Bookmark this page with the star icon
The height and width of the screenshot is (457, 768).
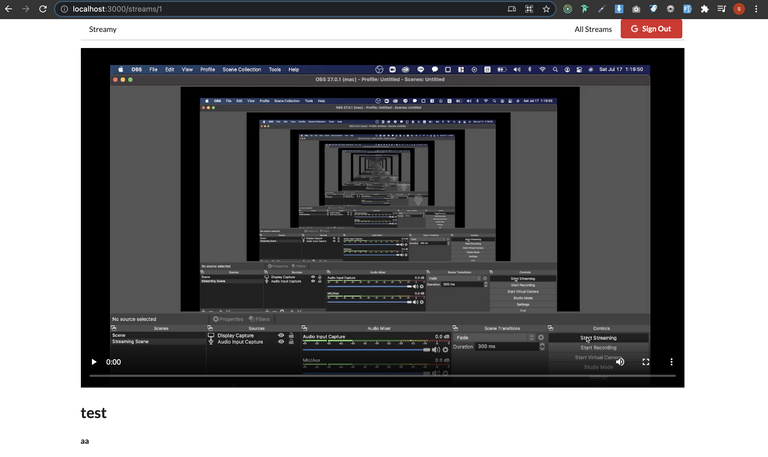pyautogui.click(x=546, y=9)
